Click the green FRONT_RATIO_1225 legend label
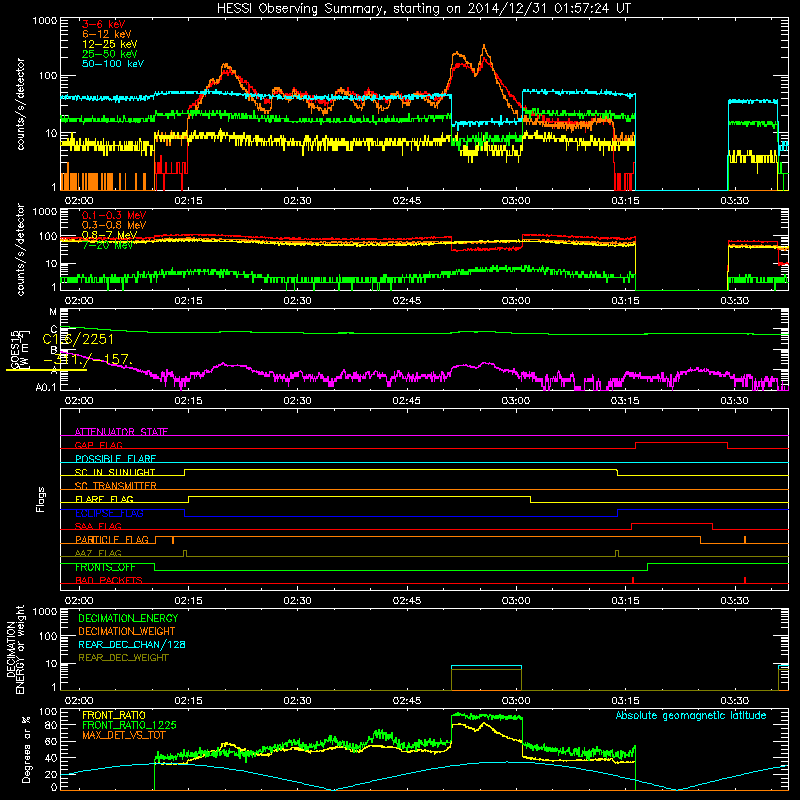Image resolution: width=800 pixels, height=800 pixels. point(129,725)
